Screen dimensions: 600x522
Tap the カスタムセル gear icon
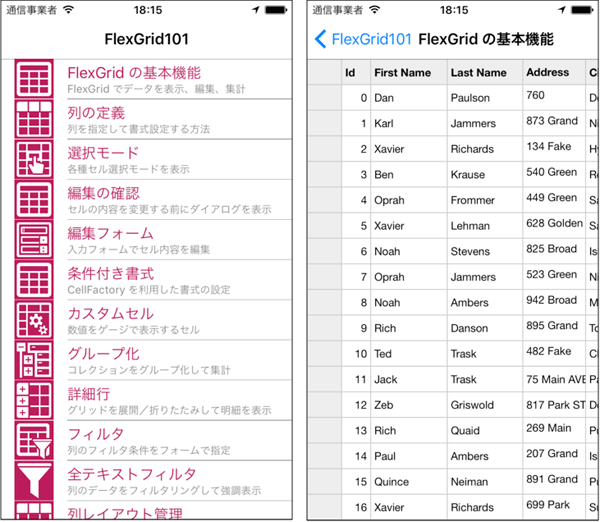34,320
